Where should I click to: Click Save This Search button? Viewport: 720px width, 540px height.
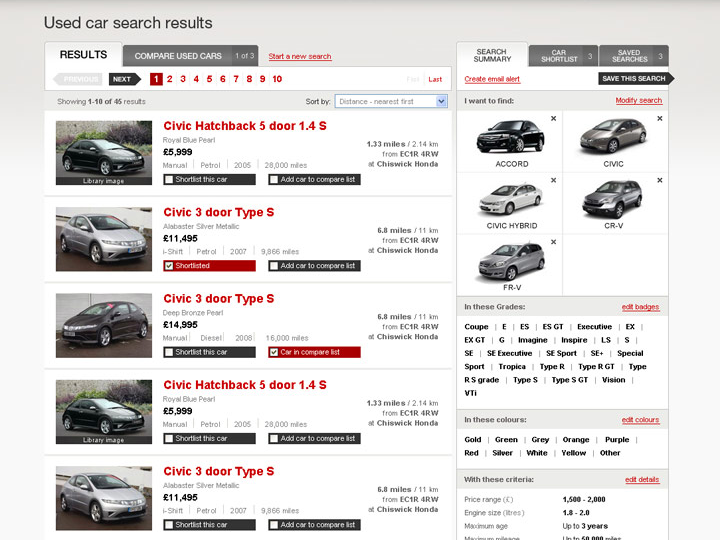click(635, 79)
